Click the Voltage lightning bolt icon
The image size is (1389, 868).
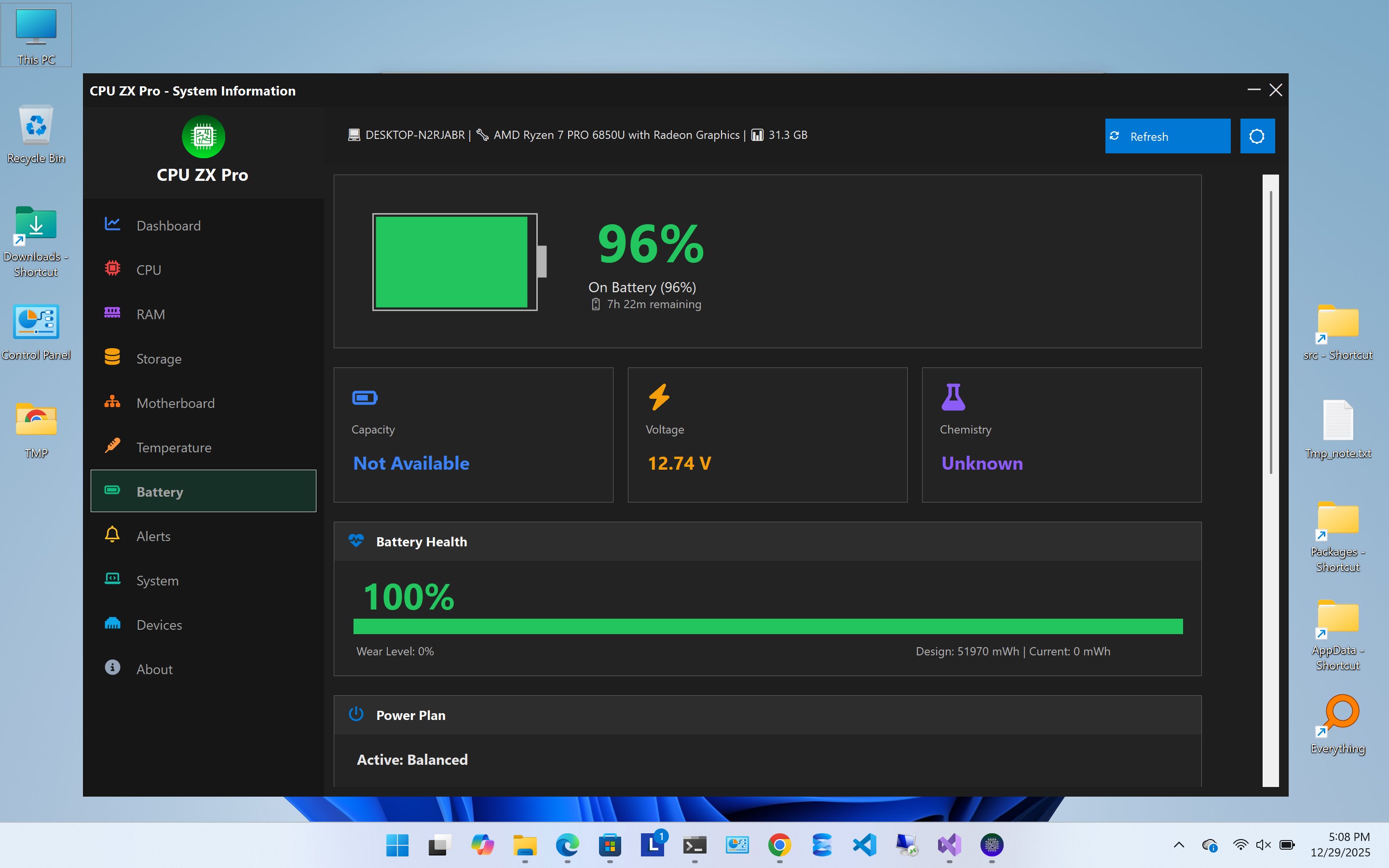[659, 397]
